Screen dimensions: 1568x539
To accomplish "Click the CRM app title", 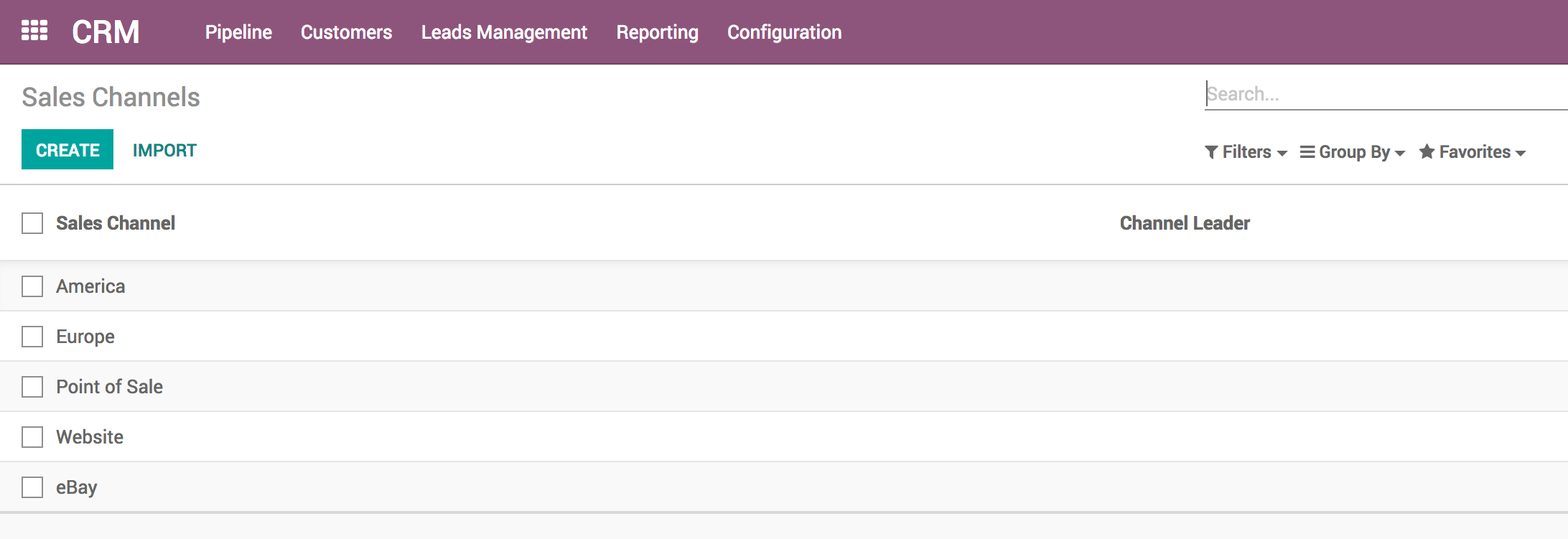I will [x=106, y=32].
